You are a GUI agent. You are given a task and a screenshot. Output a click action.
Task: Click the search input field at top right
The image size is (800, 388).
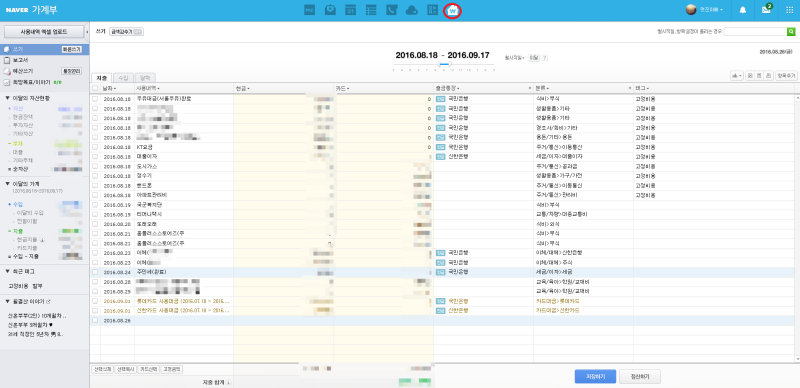pyautogui.click(x=755, y=32)
